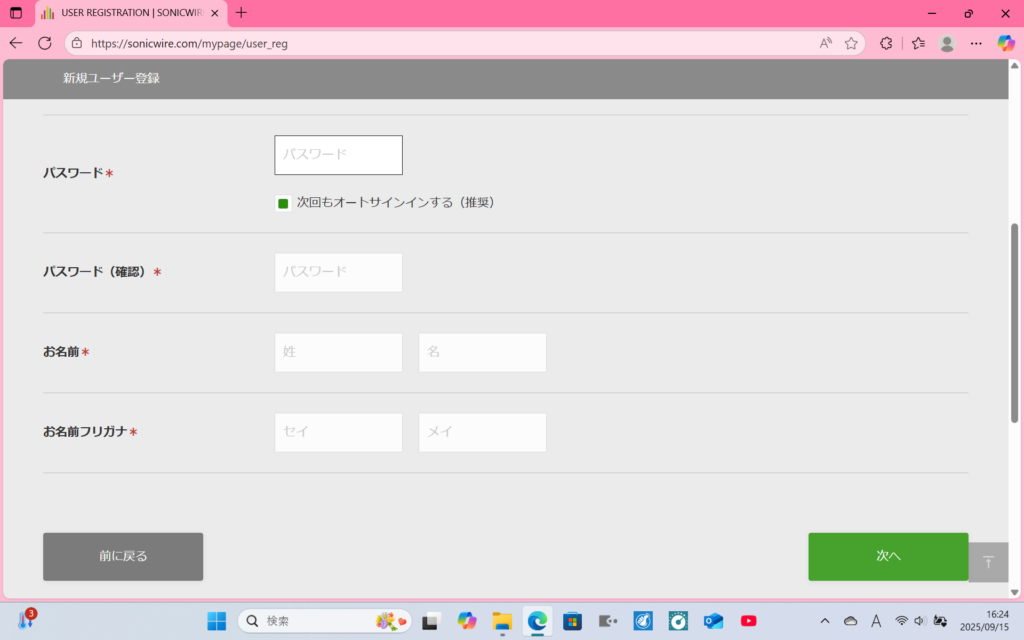Open File Explorer from taskbar
Viewport: 1024px width, 640px height.
[x=502, y=621]
